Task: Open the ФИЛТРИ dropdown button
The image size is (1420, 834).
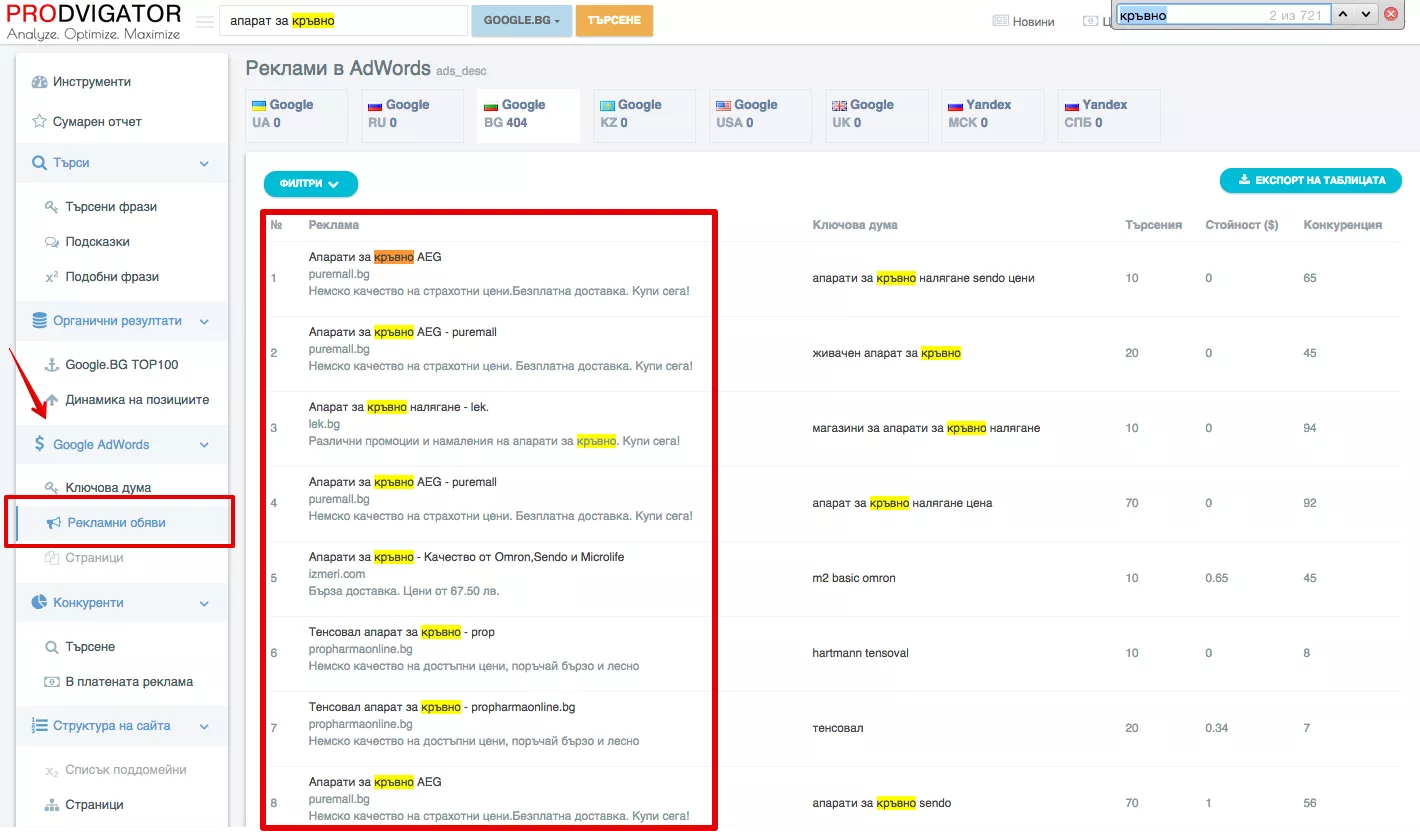Action: 311,184
